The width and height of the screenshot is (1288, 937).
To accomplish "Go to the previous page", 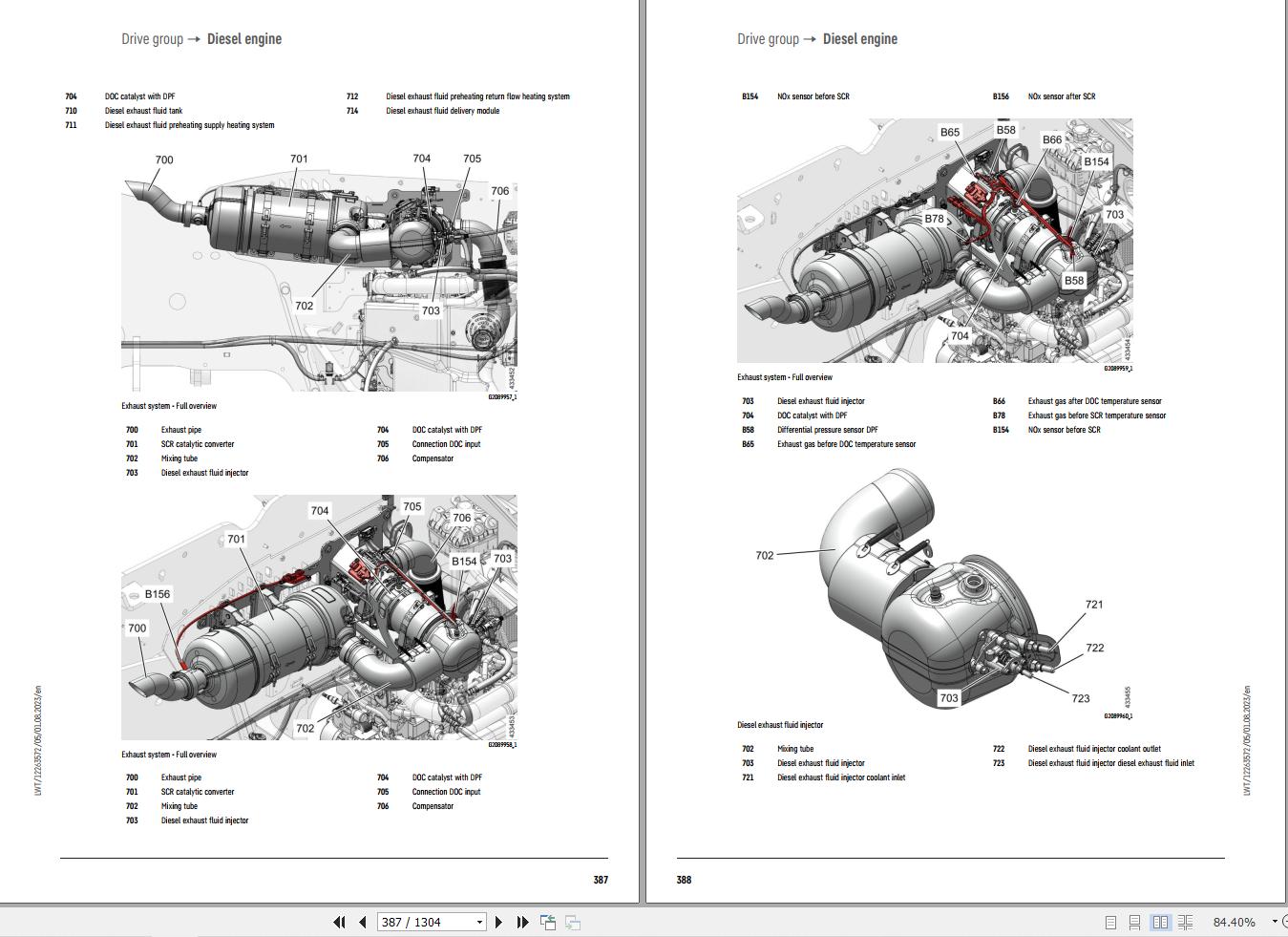I will coord(362,922).
